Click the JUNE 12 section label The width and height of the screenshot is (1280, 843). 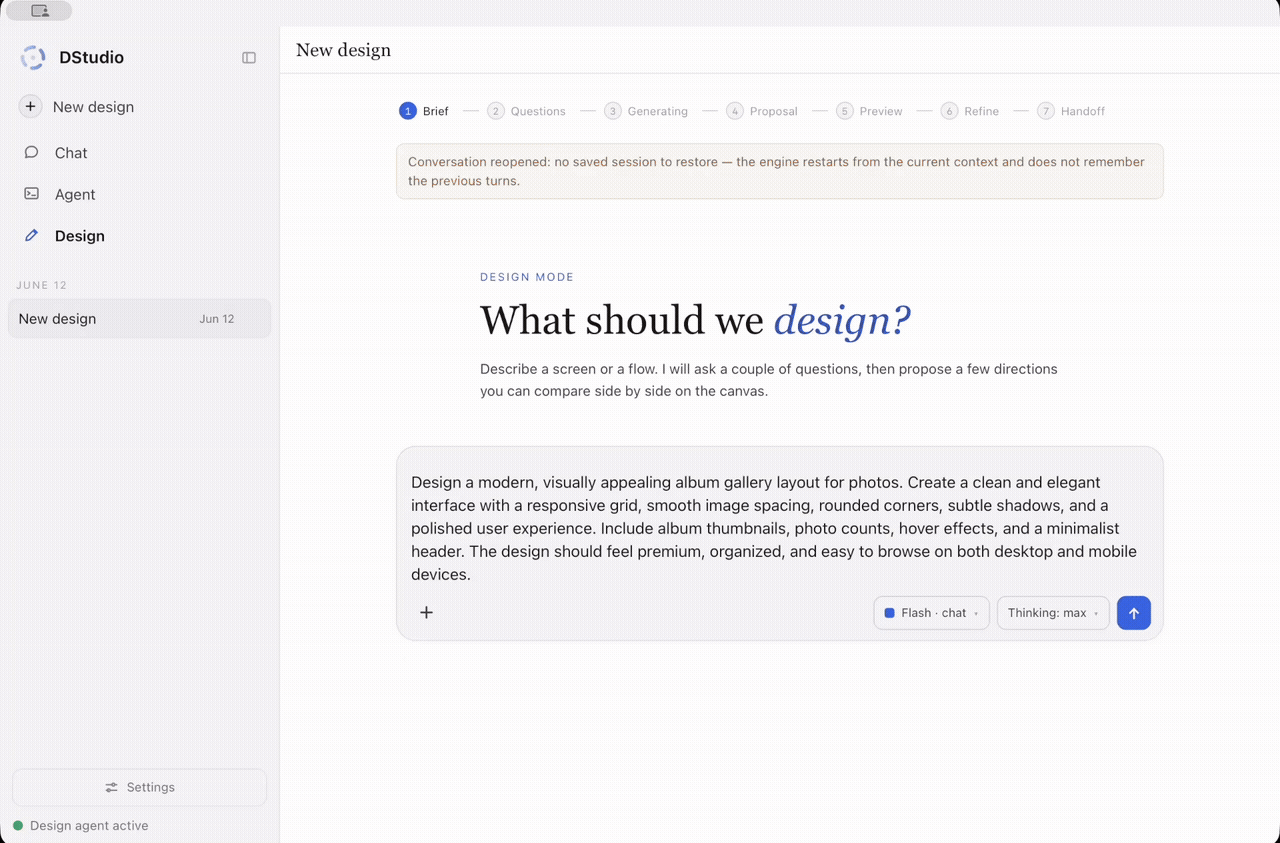click(x=42, y=285)
